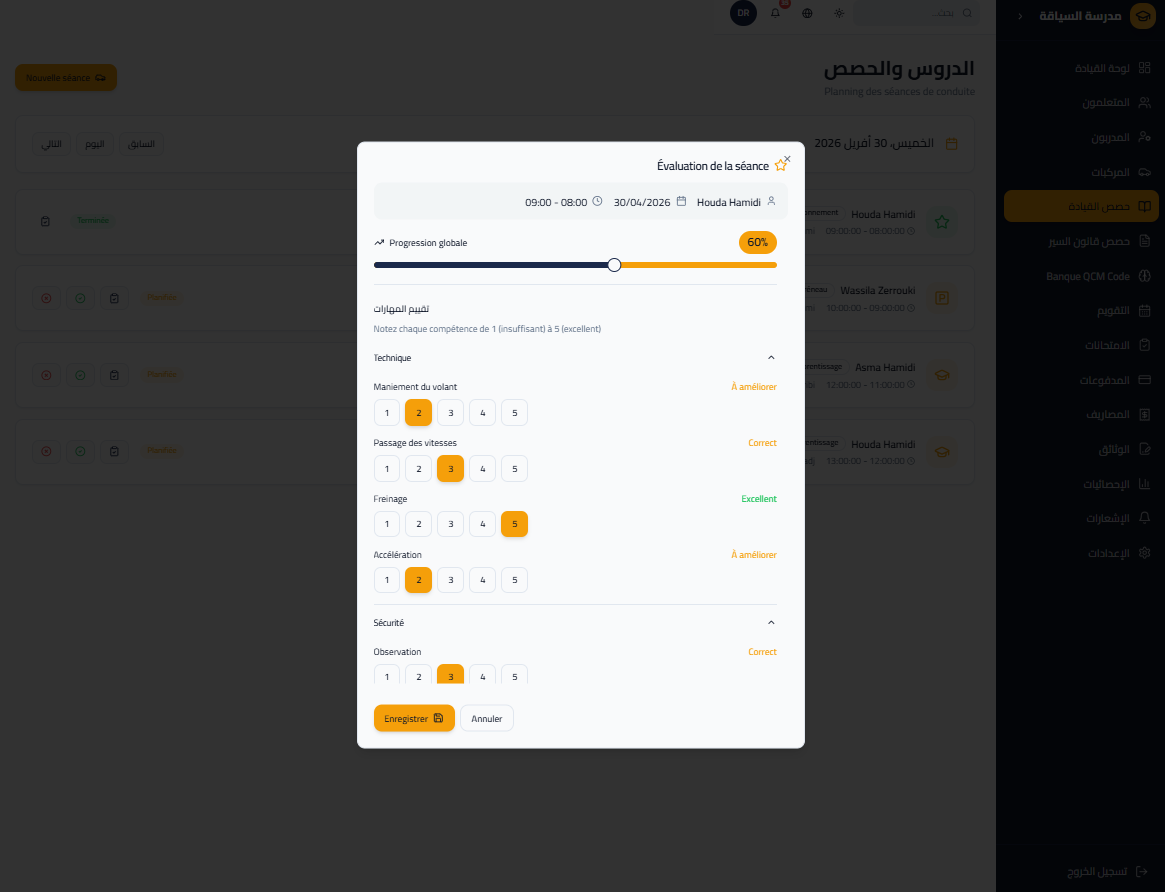Collapse the Sécurité section
This screenshot has width=1165, height=892.
(x=770, y=622)
